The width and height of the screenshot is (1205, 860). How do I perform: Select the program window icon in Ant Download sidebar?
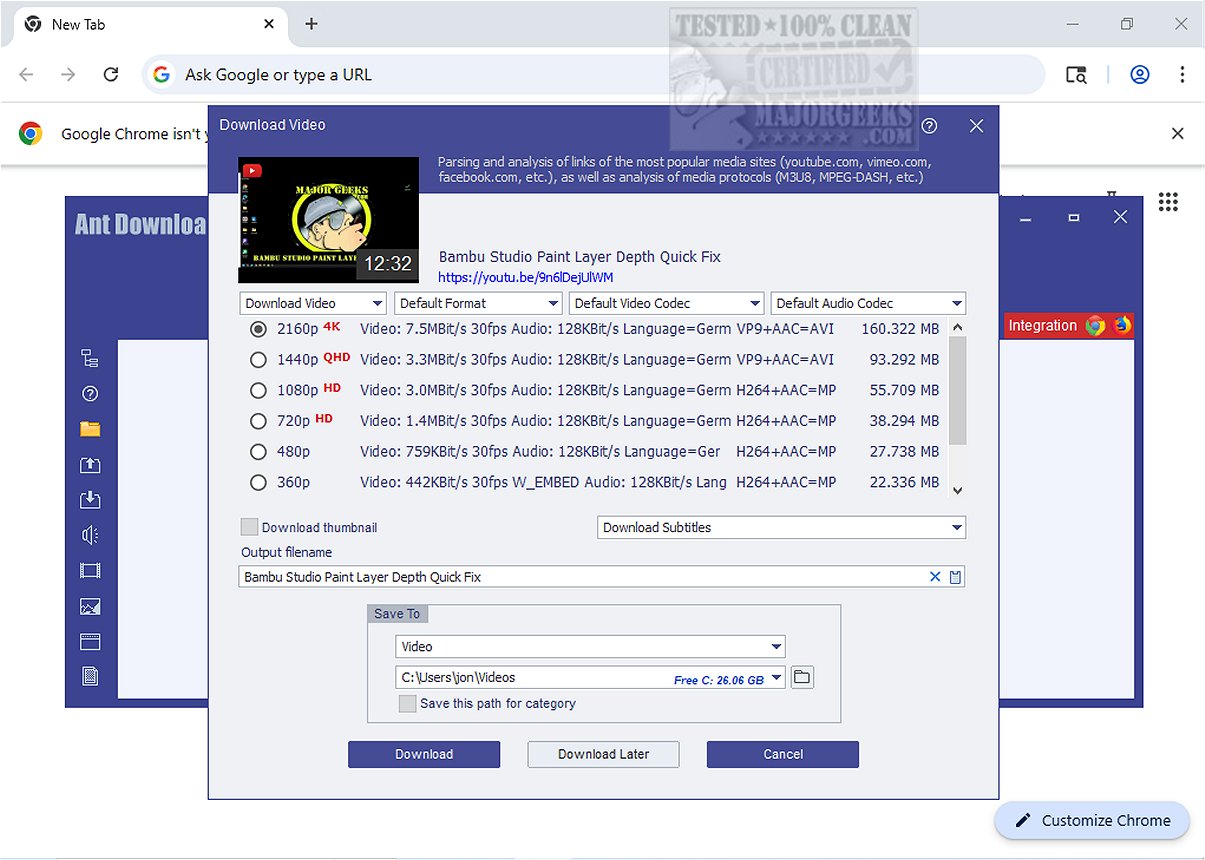point(90,642)
